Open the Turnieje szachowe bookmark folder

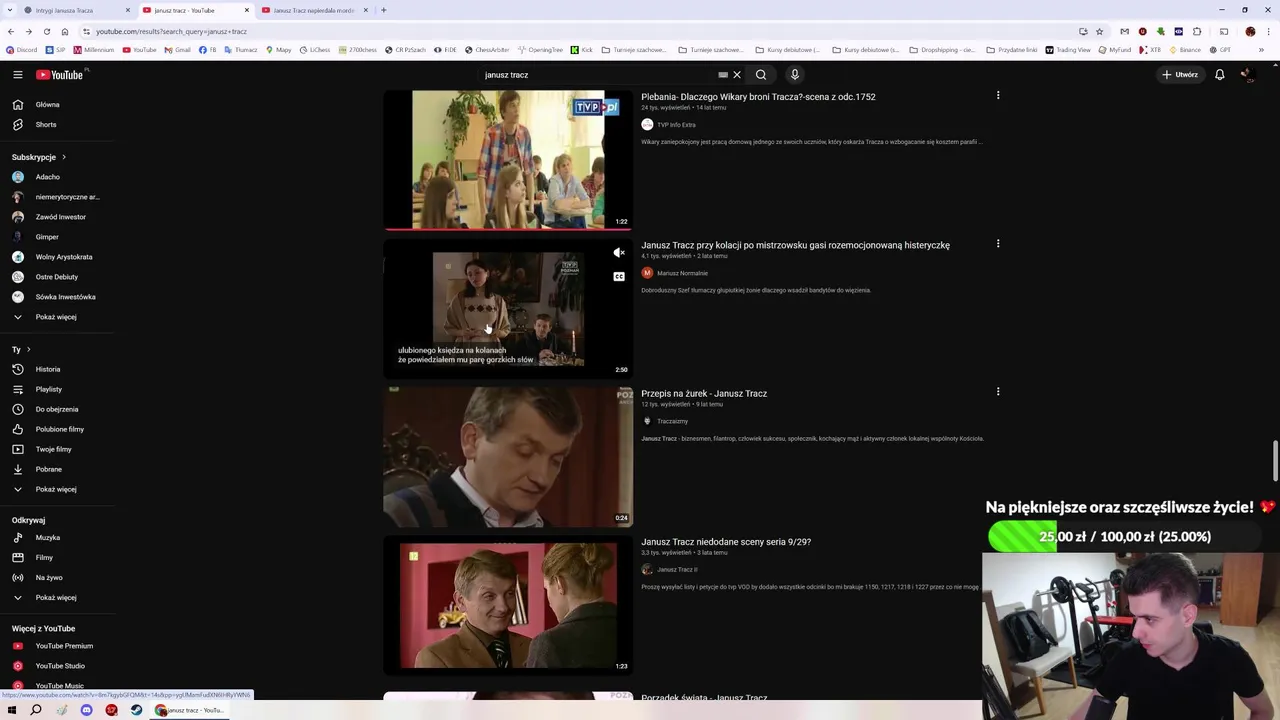pos(635,50)
